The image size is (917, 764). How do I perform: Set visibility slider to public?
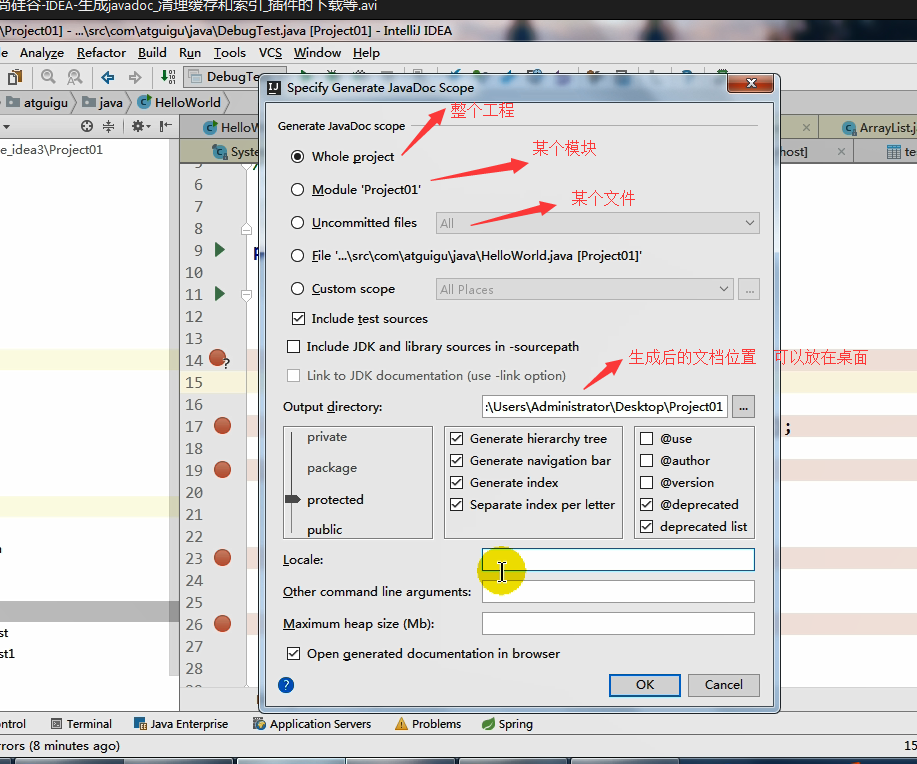tap(325, 529)
